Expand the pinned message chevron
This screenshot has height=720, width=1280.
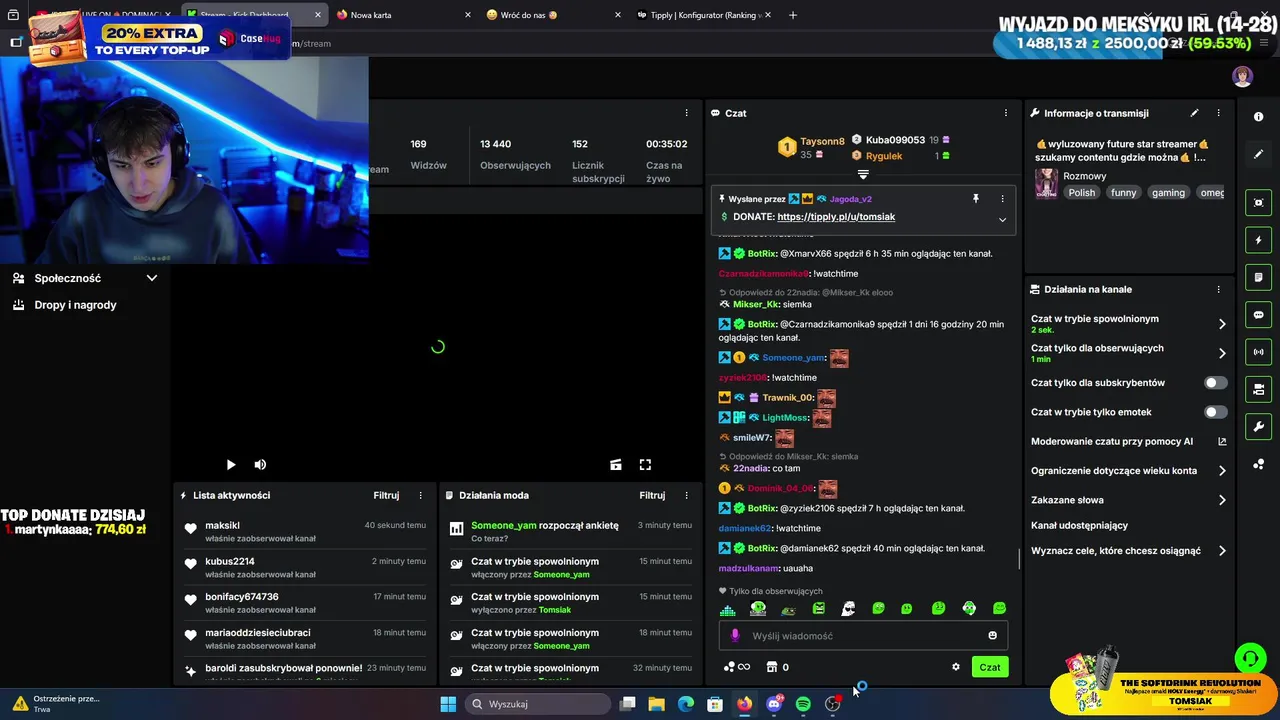pyautogui.click(x=1002, y=219)
